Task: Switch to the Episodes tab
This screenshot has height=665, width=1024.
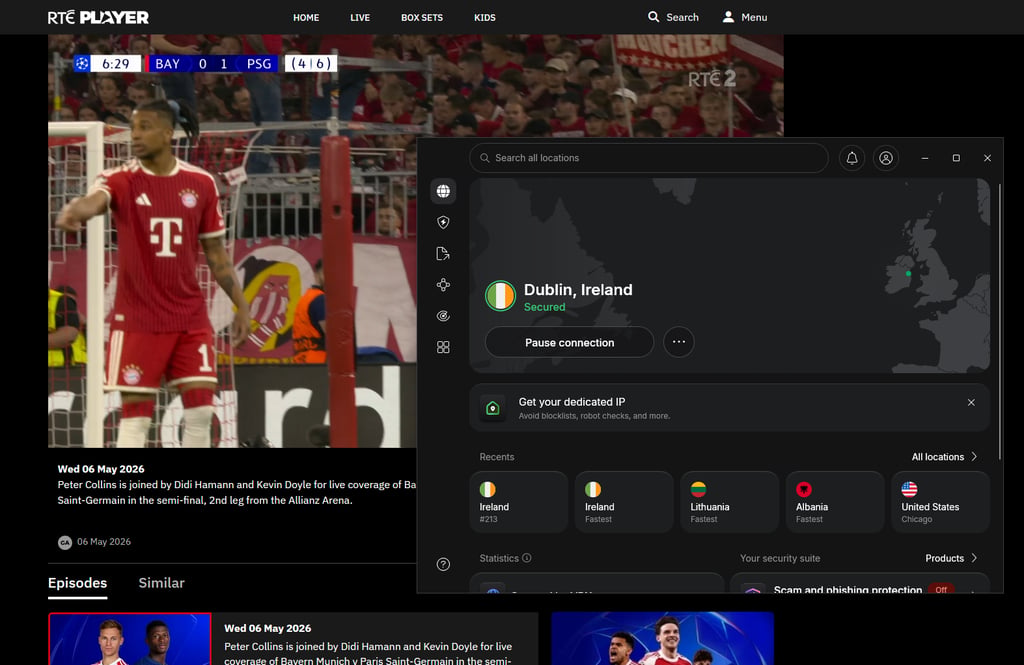Action: 78,583
